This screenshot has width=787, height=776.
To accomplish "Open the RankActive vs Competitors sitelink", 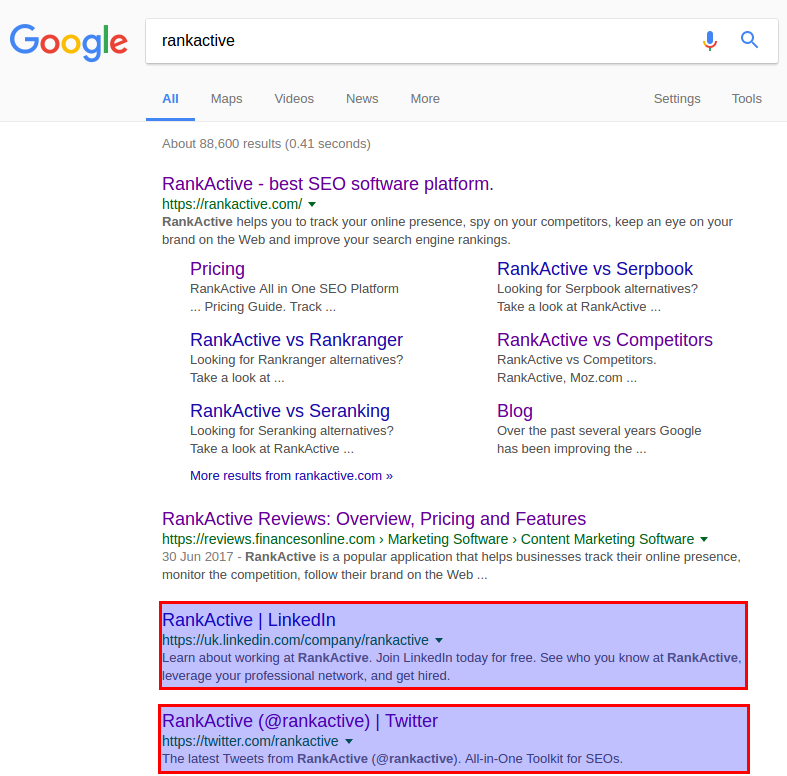I will tap(605, 340).
